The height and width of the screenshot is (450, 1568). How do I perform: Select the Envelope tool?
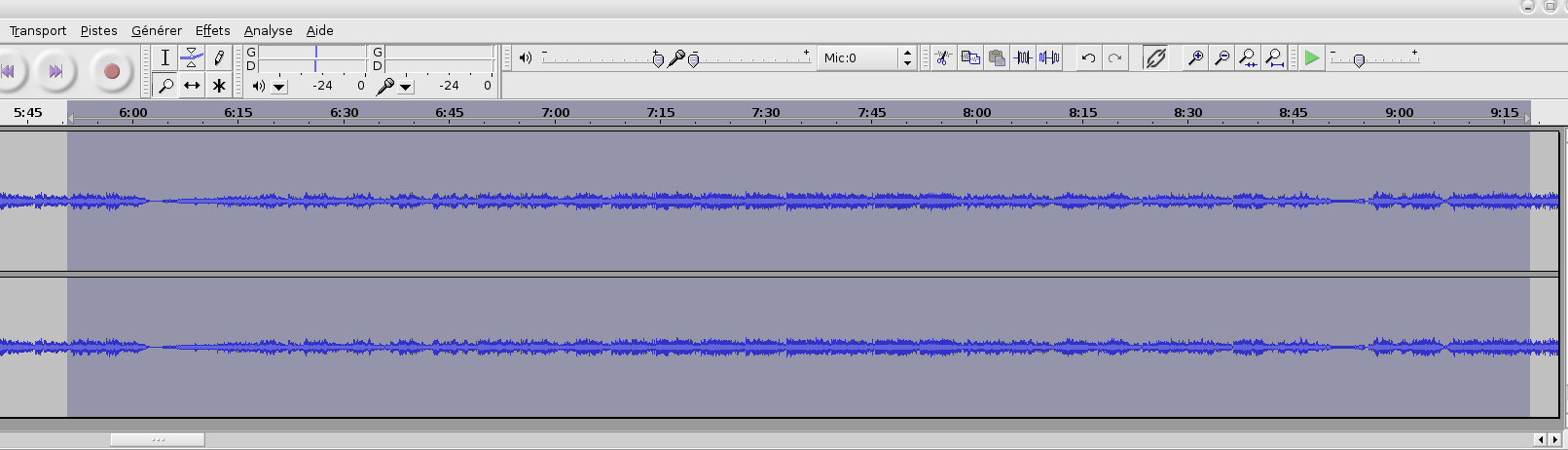pos(192,57)
